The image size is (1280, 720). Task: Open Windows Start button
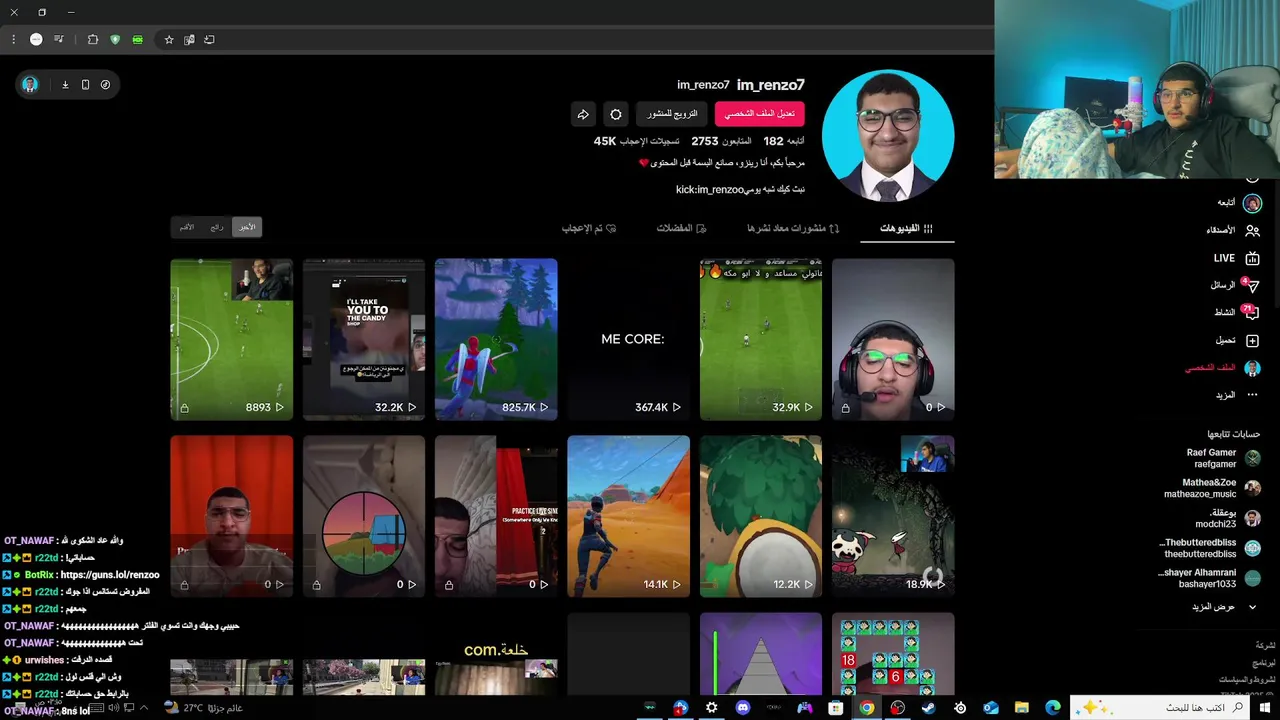(1265, 708)
